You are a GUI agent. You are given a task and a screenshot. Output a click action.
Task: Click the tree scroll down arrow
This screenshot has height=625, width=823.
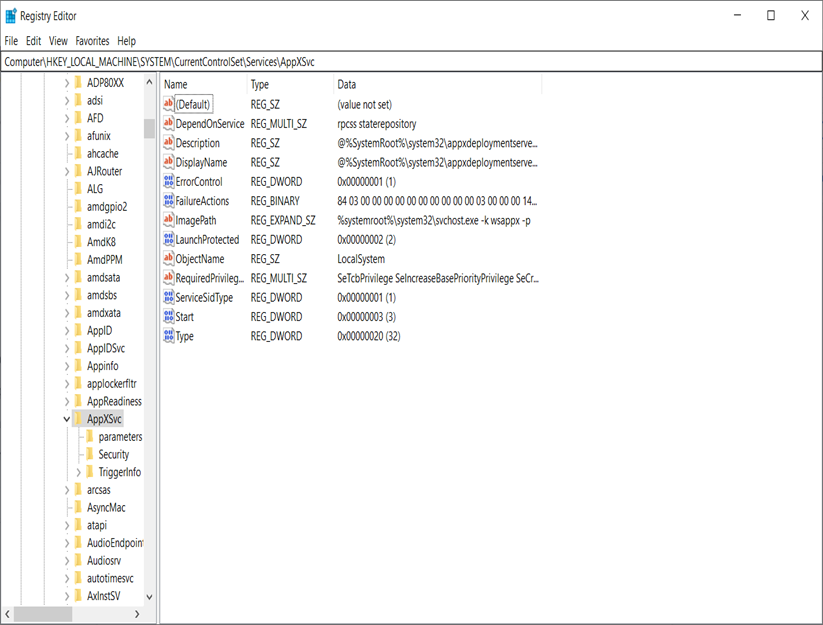(149, 597)
